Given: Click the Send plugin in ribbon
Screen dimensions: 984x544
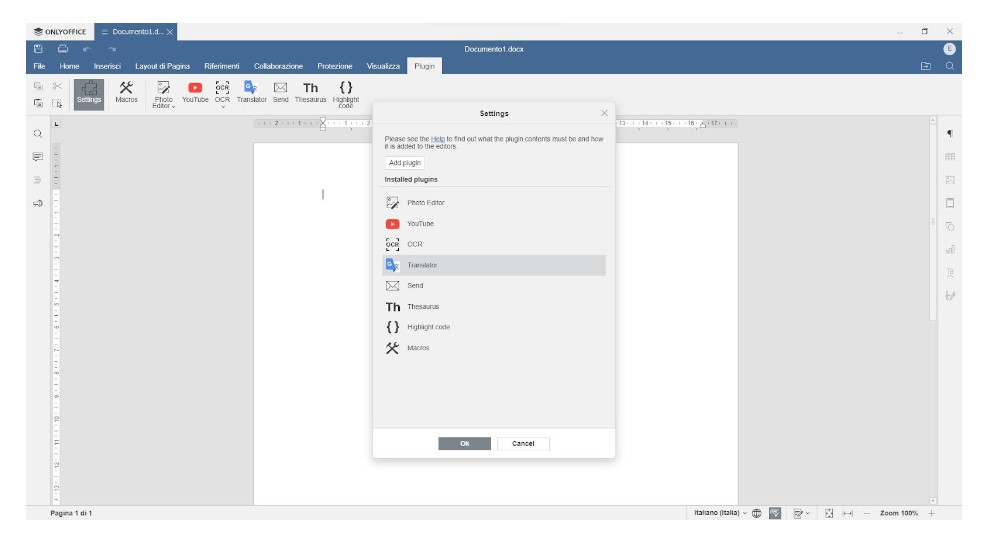Looking at the screenshot, I should [x=281, y=92].
